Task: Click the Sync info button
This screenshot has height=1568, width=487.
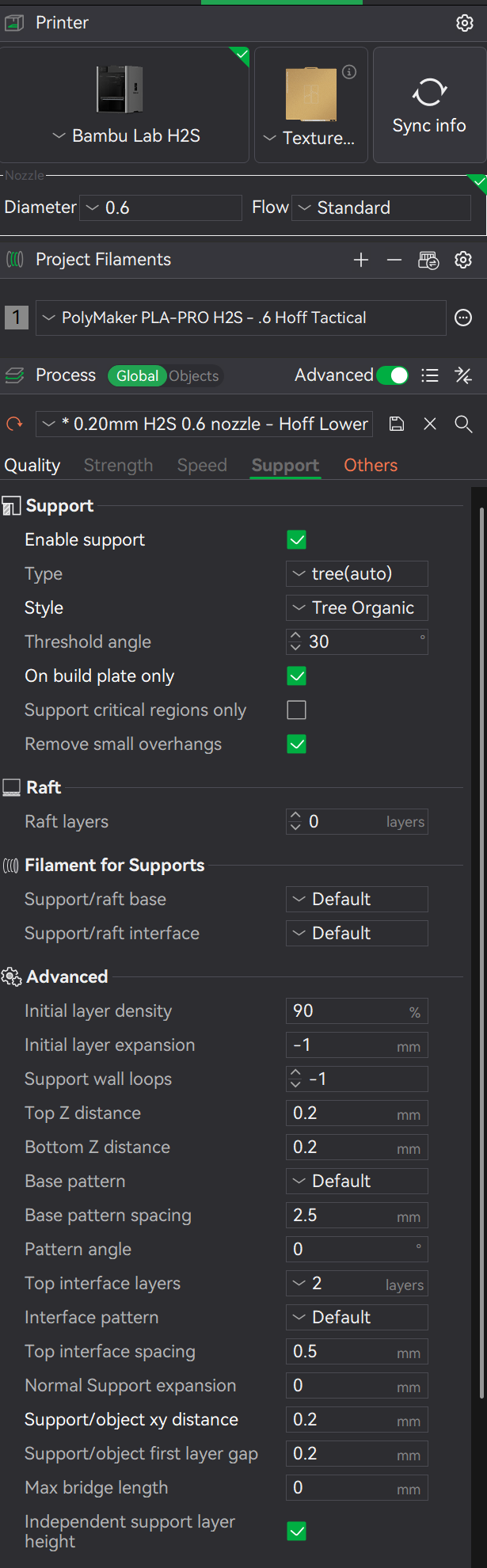Action: [x=429, y=105]
